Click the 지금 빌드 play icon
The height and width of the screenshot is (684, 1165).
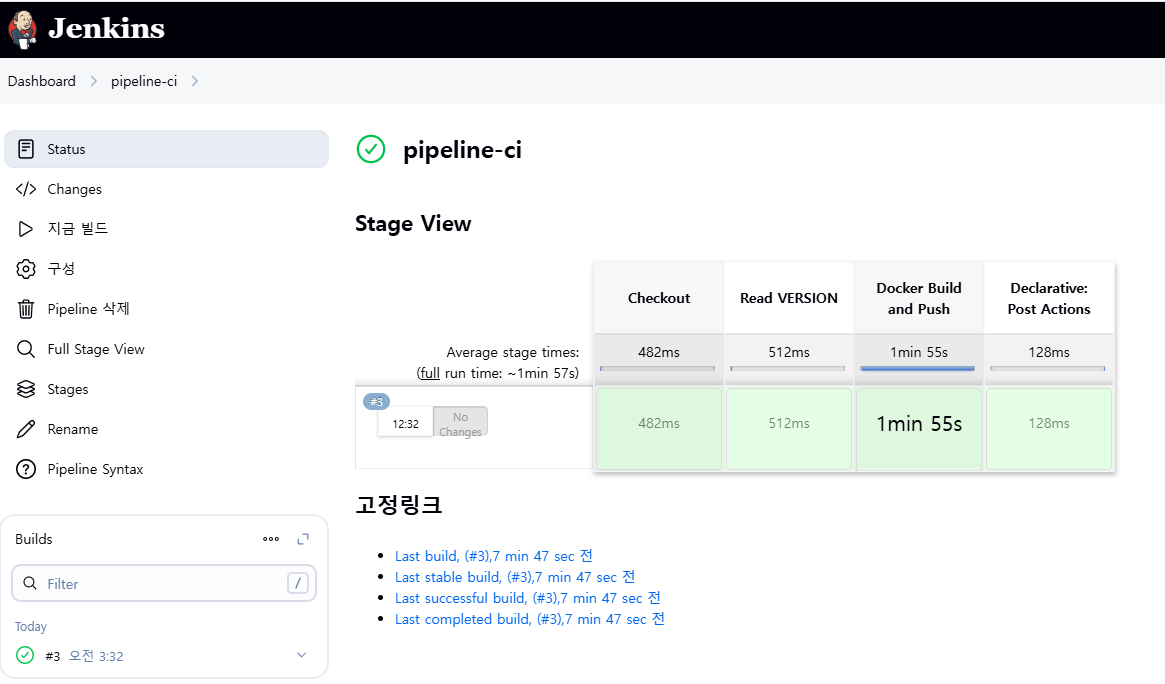26,229
